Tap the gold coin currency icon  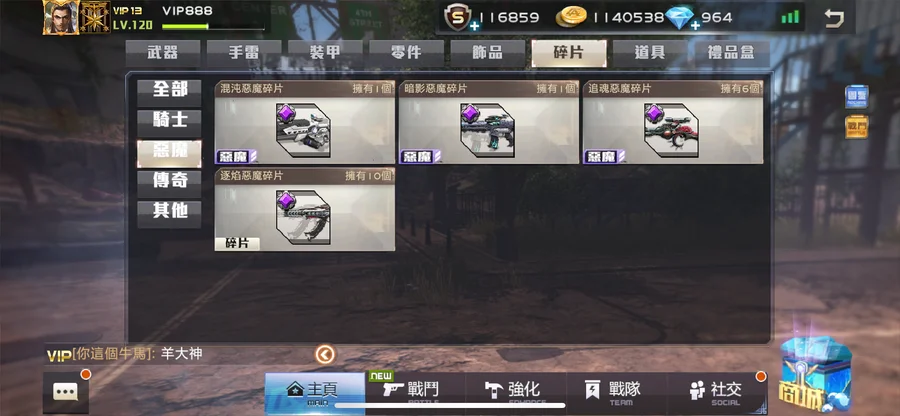click(x=571, y=18)
